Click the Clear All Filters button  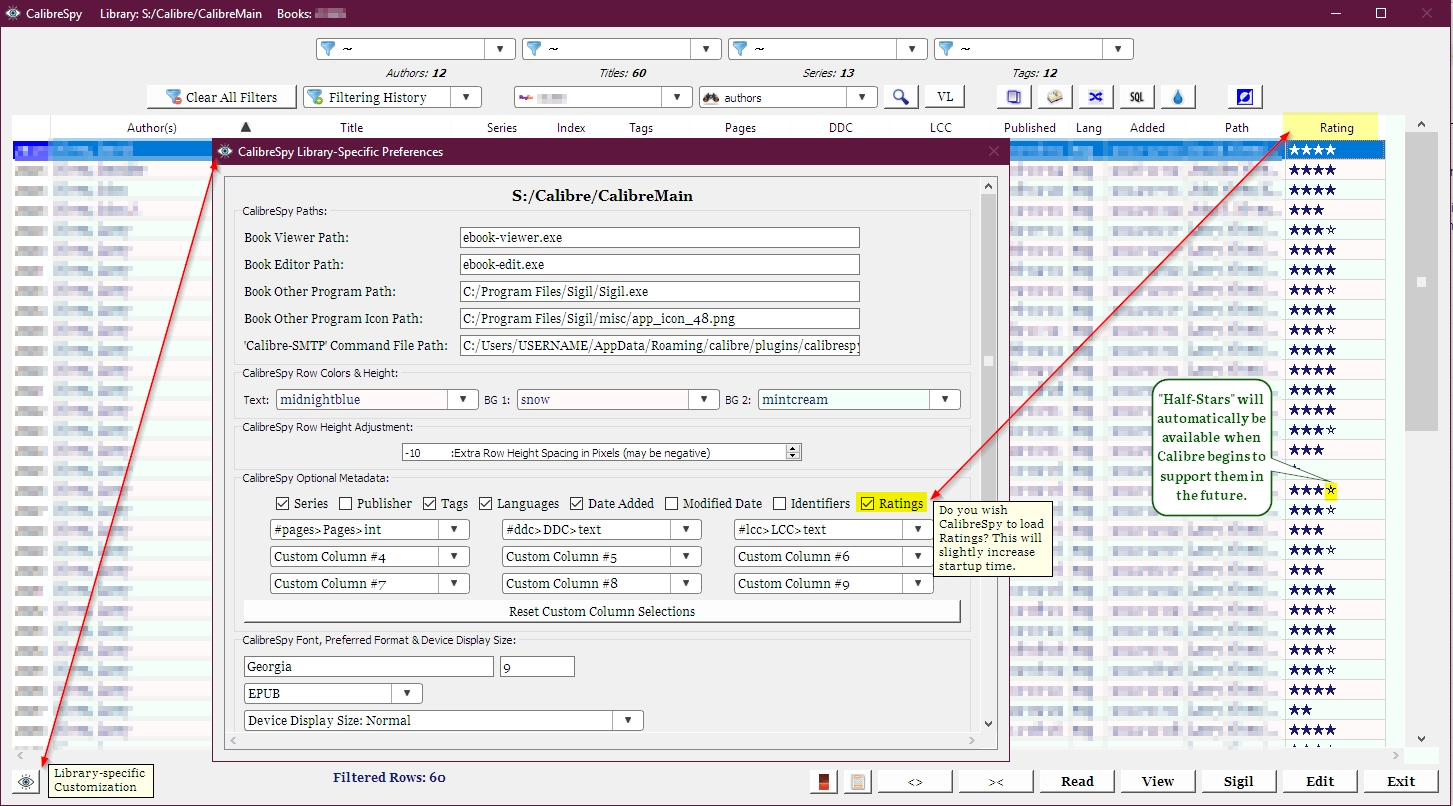point(222,97)
